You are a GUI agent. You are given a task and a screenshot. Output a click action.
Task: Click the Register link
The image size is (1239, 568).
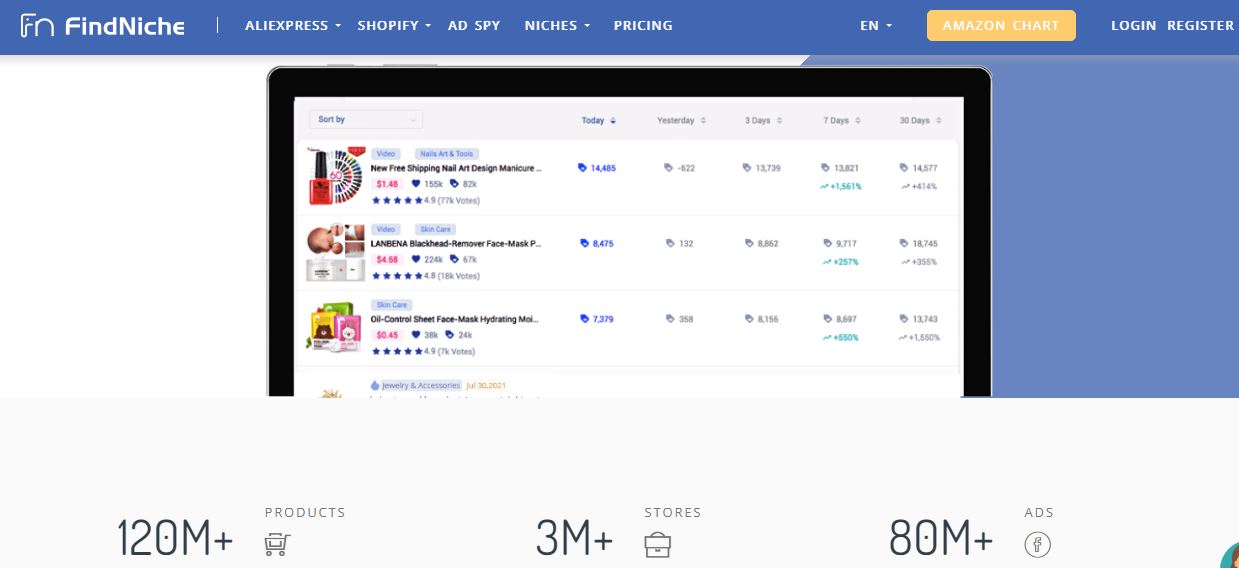click(x=1200, y=26)
